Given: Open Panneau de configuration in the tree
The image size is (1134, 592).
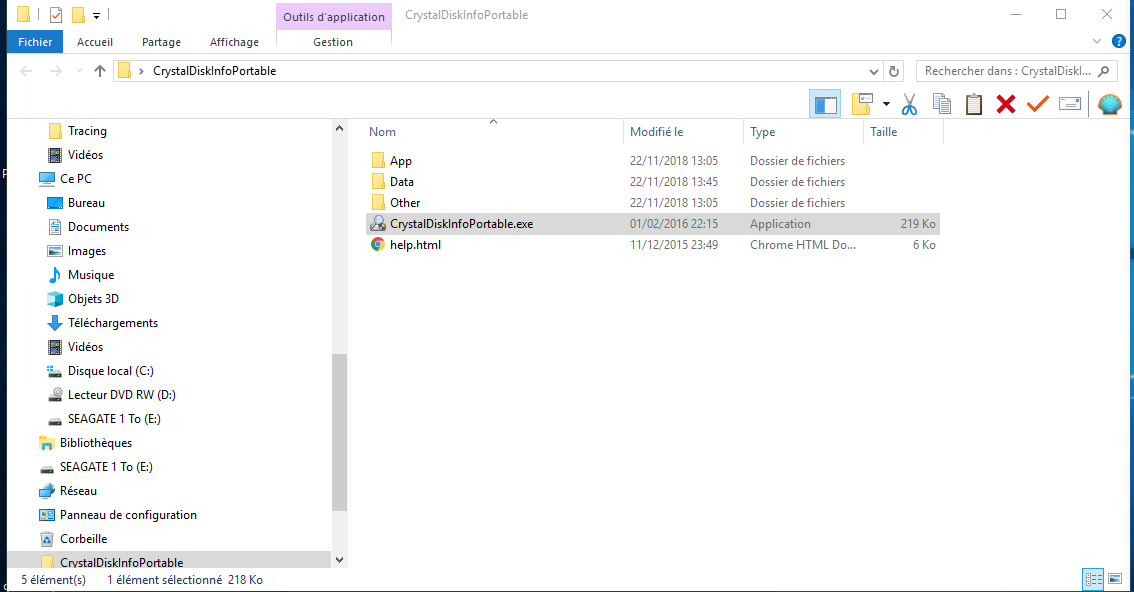Looking at the screenshot, I should pos(127,514).
